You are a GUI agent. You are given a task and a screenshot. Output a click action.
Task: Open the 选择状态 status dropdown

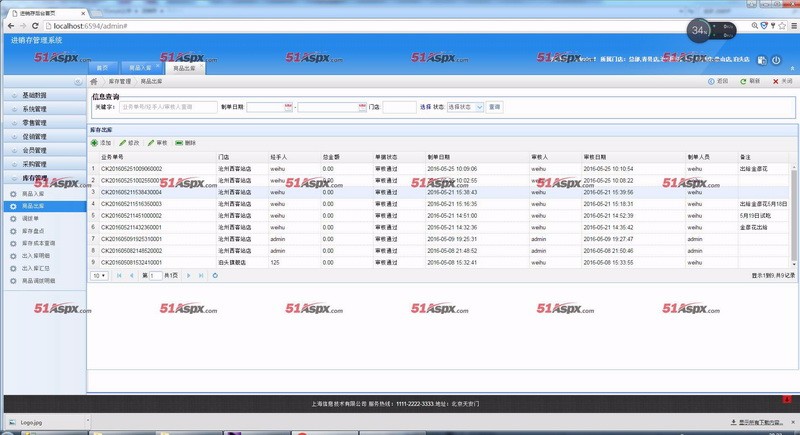click(465, 107)
